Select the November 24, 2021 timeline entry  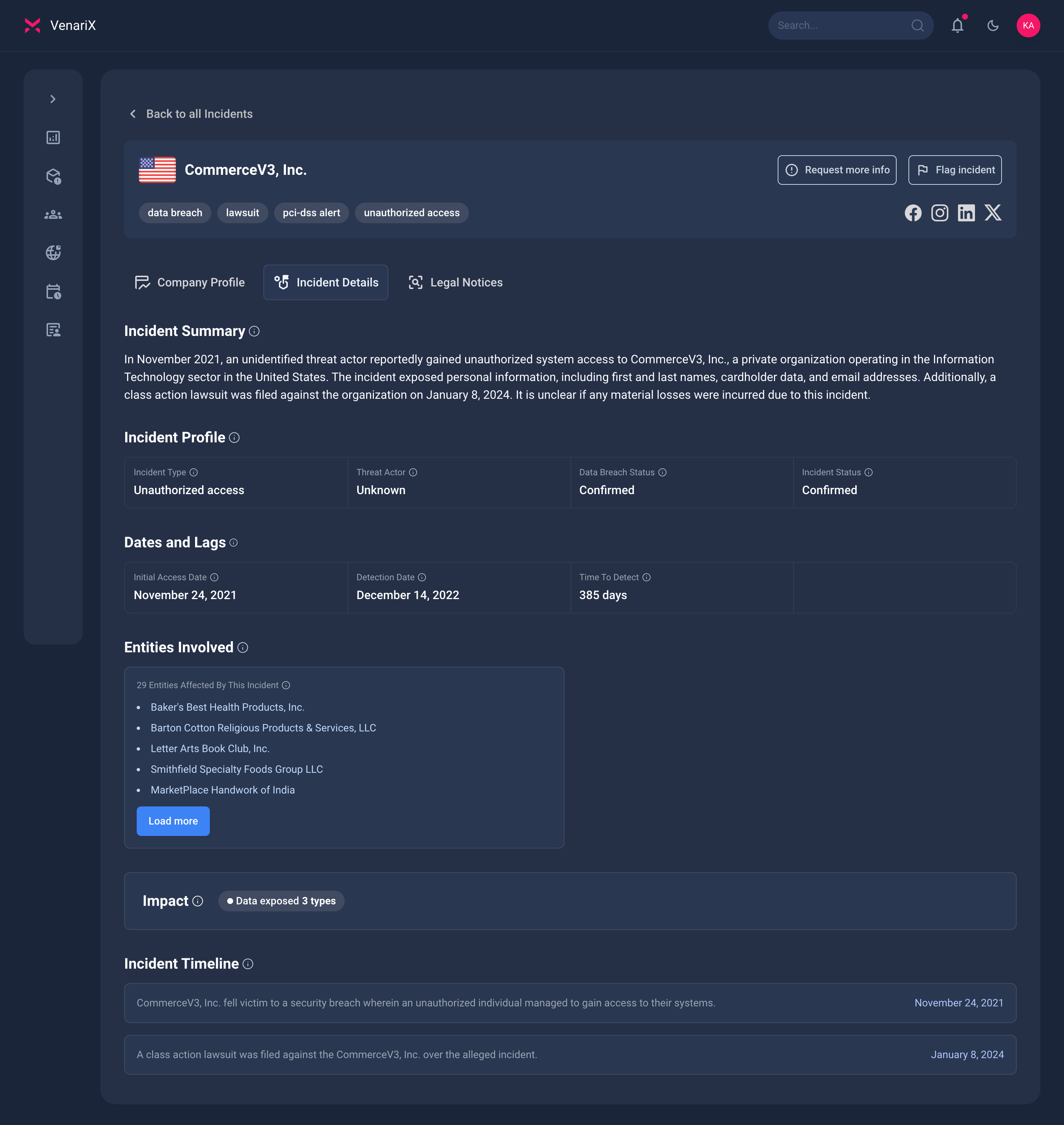click(x=570, y=1003)
